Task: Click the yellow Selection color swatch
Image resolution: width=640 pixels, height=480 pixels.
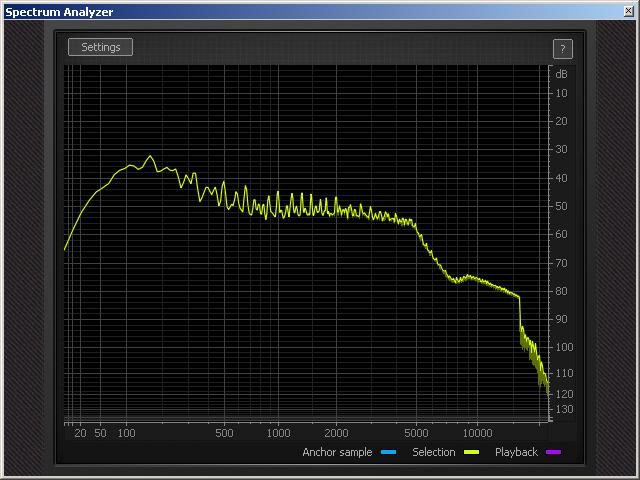Action: (x=472, y=453)
